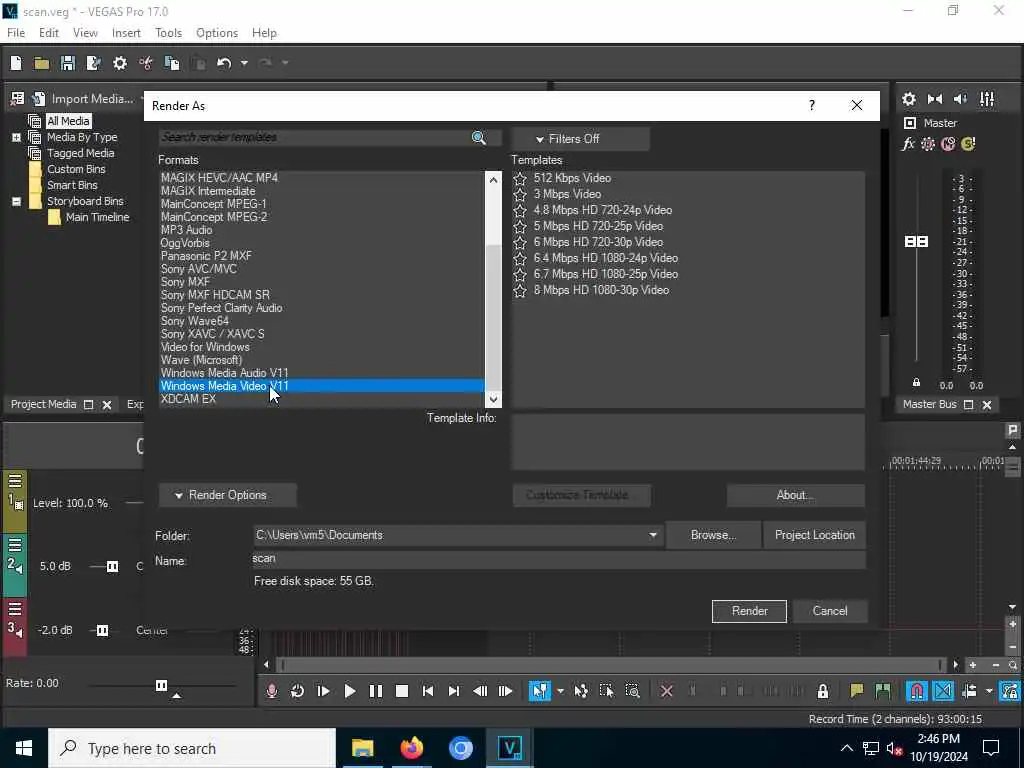This screenshot has width=1024, height=768.
Task: Click the Next Frame button
Action: [505, 691]
